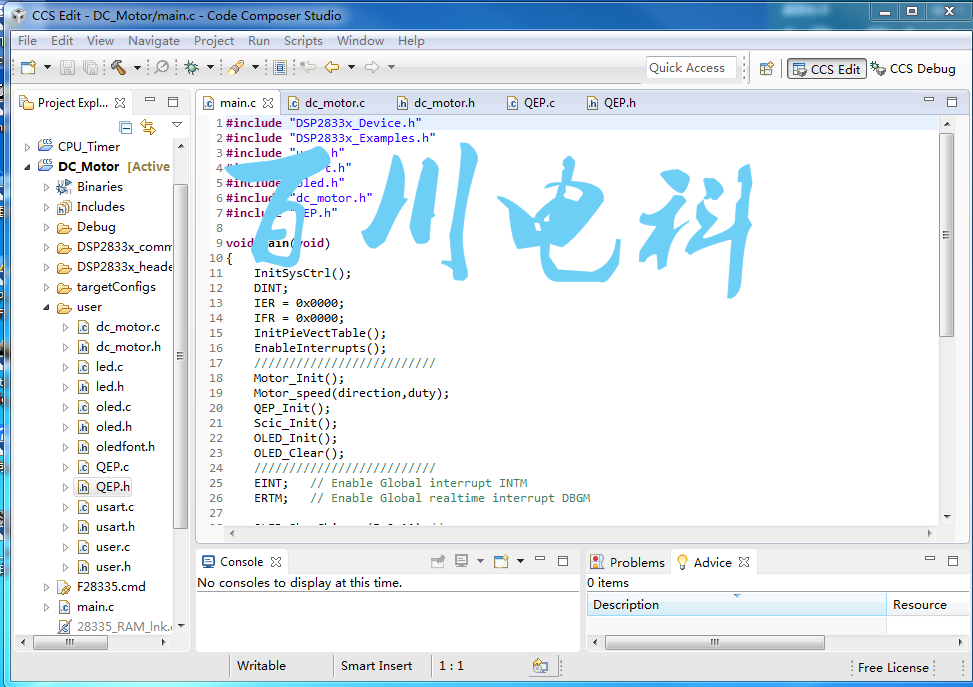The width and height of the screenshot is (973, 687).
Task: Open the New wizard dropdown arrow
Action: (x=47, y=67)
